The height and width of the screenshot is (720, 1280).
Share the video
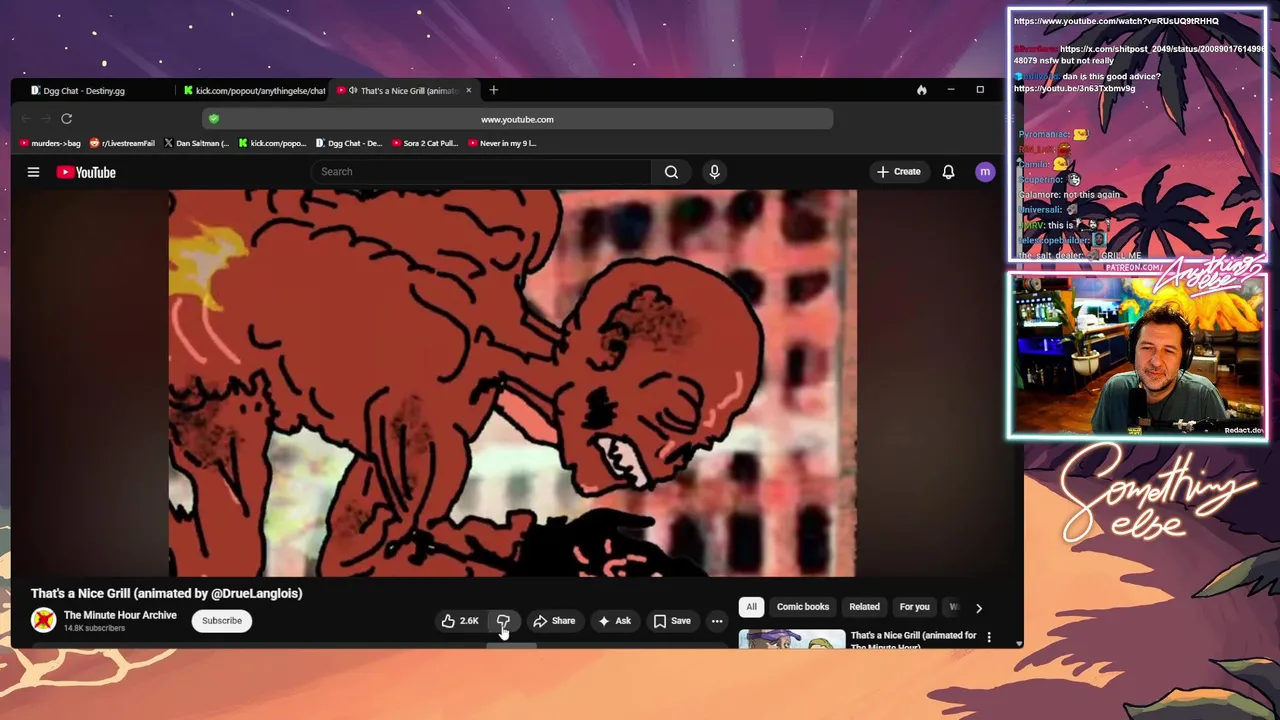[554, 621]
